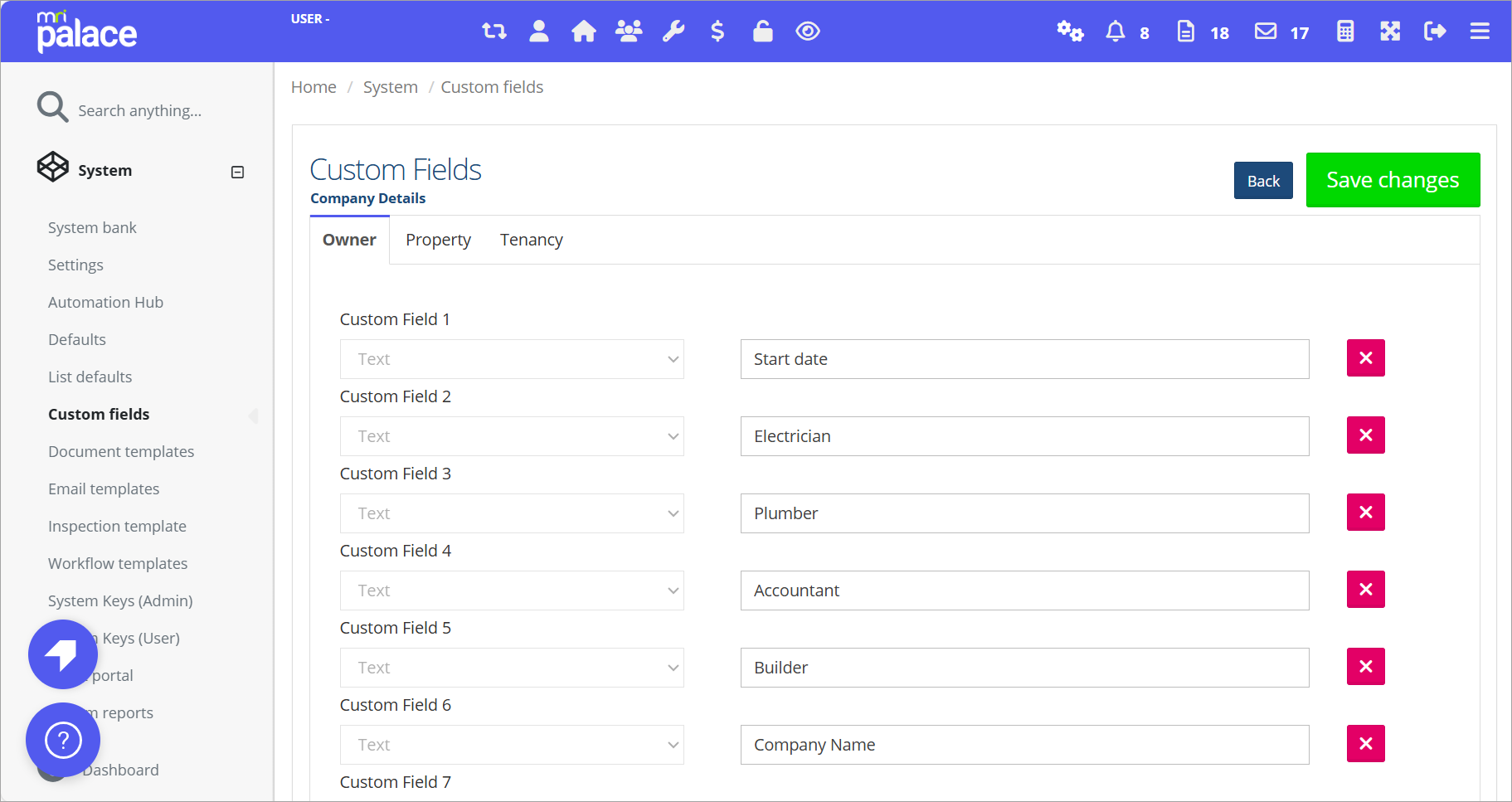Click the magnifier search icon in sidebar
The image size is (1512, 802).
[52, 107]
